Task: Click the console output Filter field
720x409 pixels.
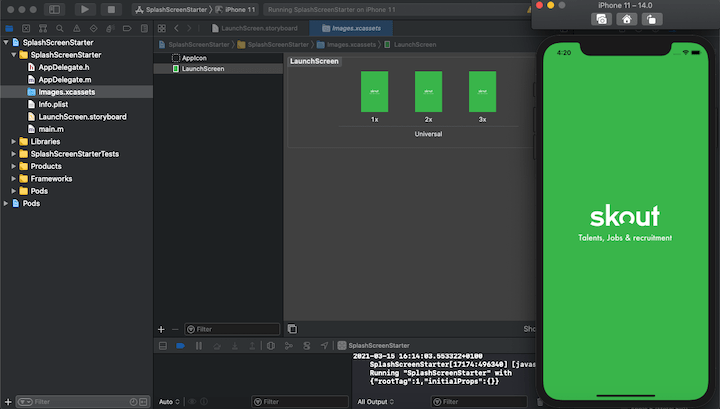Action: tap(479, 402)
